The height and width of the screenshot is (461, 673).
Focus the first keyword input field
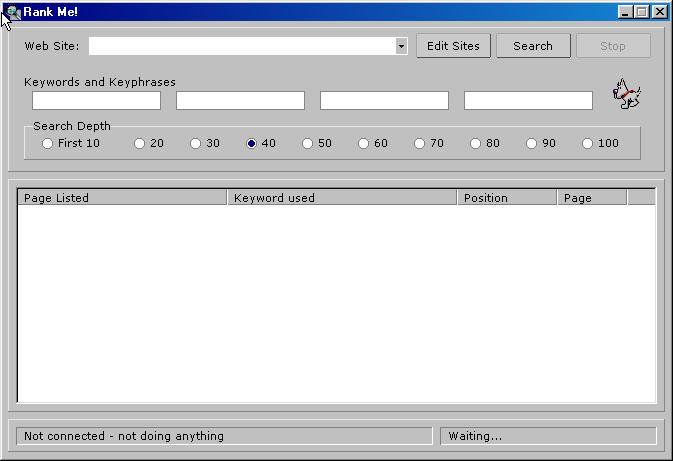96,101
